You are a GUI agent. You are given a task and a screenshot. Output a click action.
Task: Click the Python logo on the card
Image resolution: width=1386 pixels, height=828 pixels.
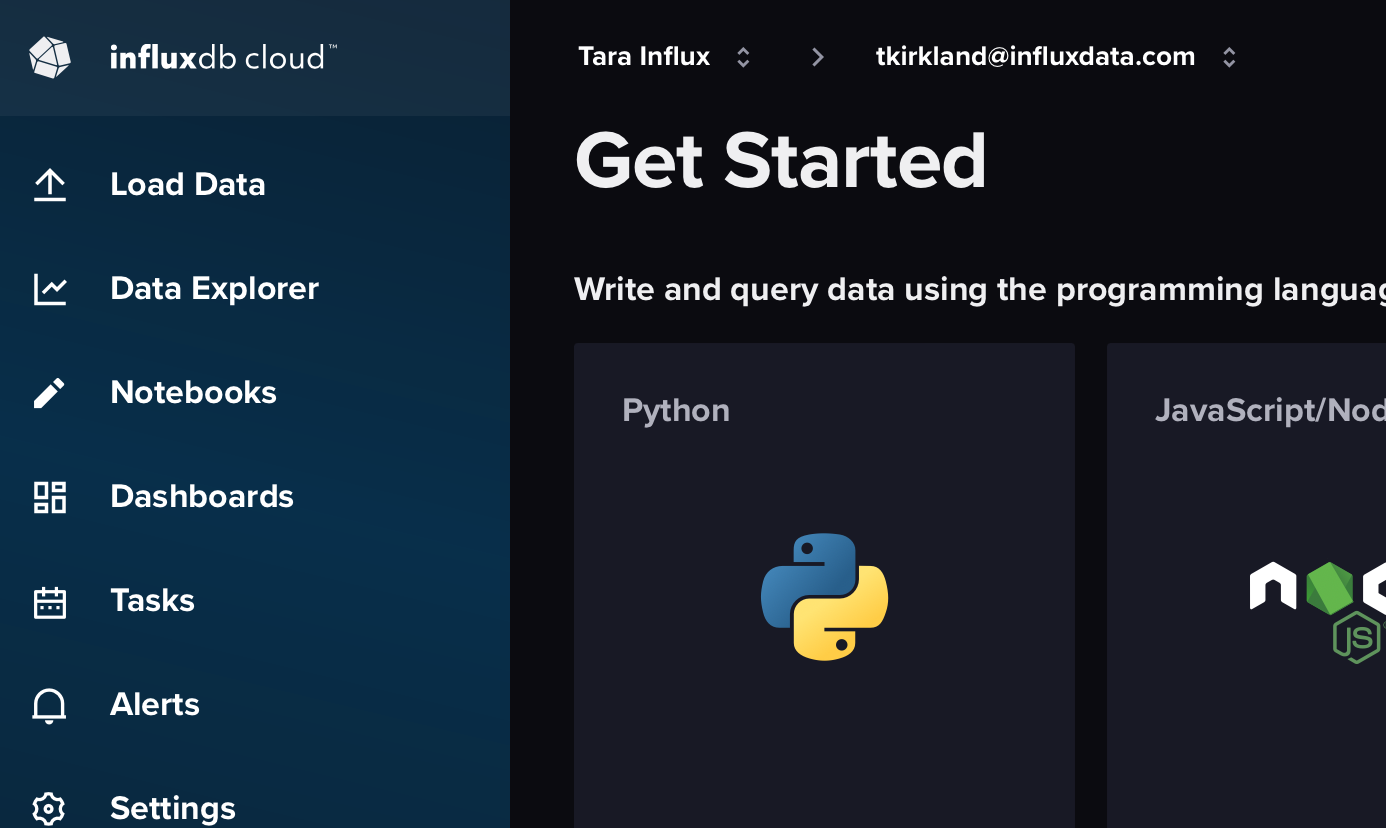pyautogui.click(x=824, y=597)
